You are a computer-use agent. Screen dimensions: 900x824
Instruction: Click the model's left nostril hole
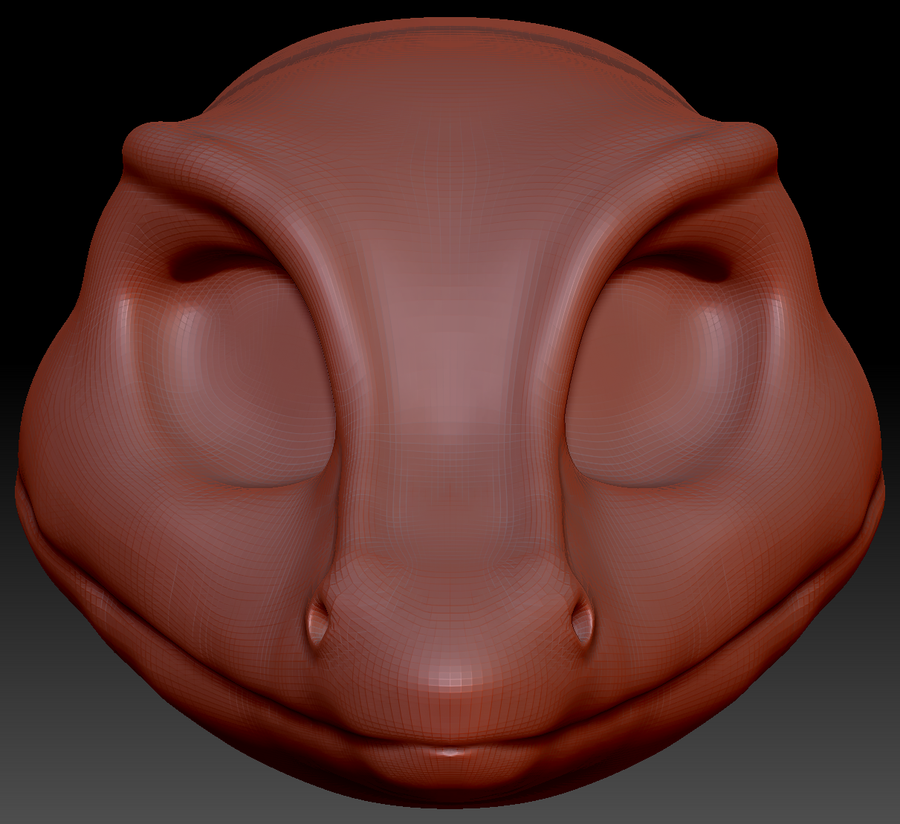coord(320,624)
